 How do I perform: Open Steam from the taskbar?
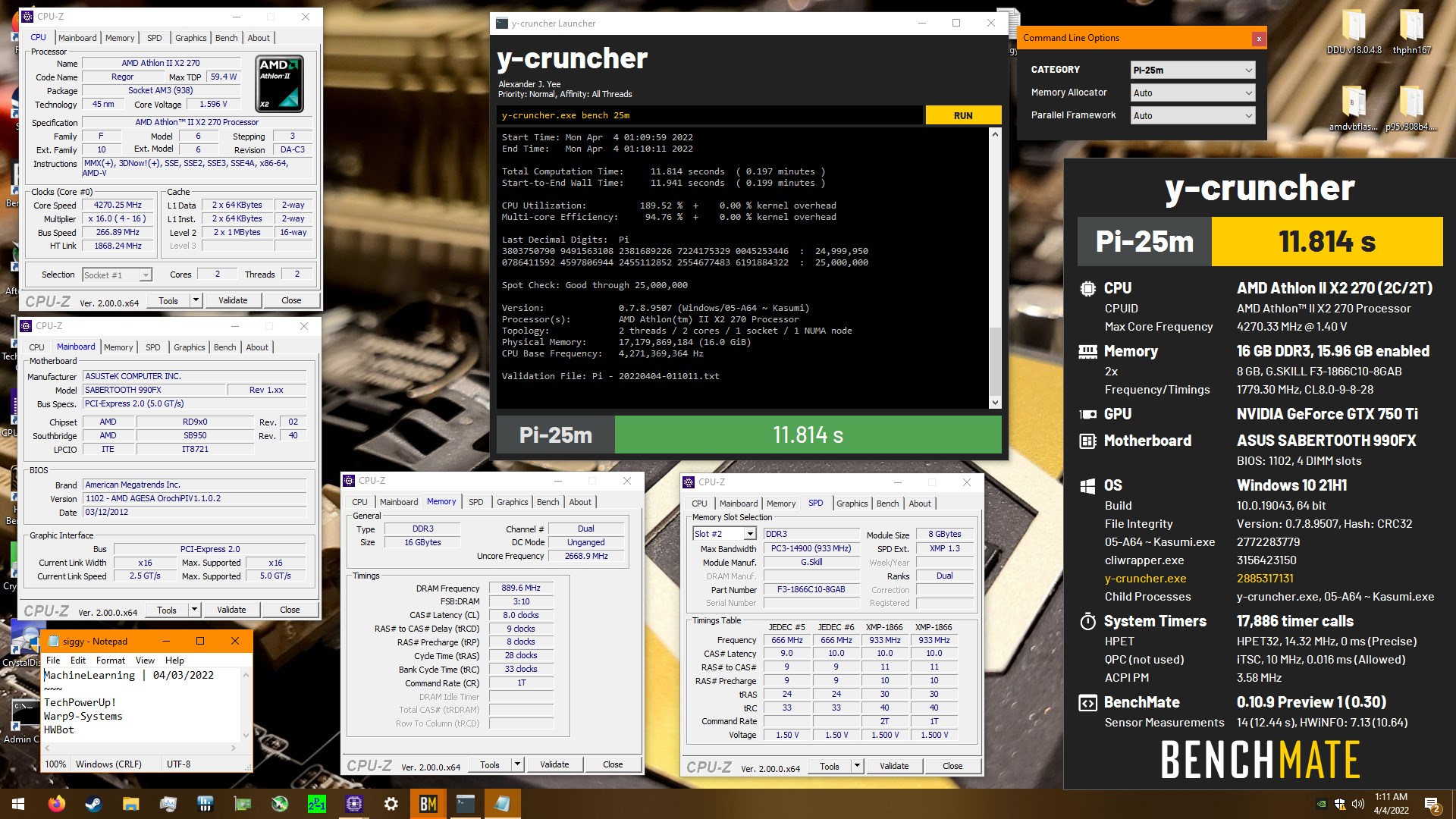pos(94,804)
